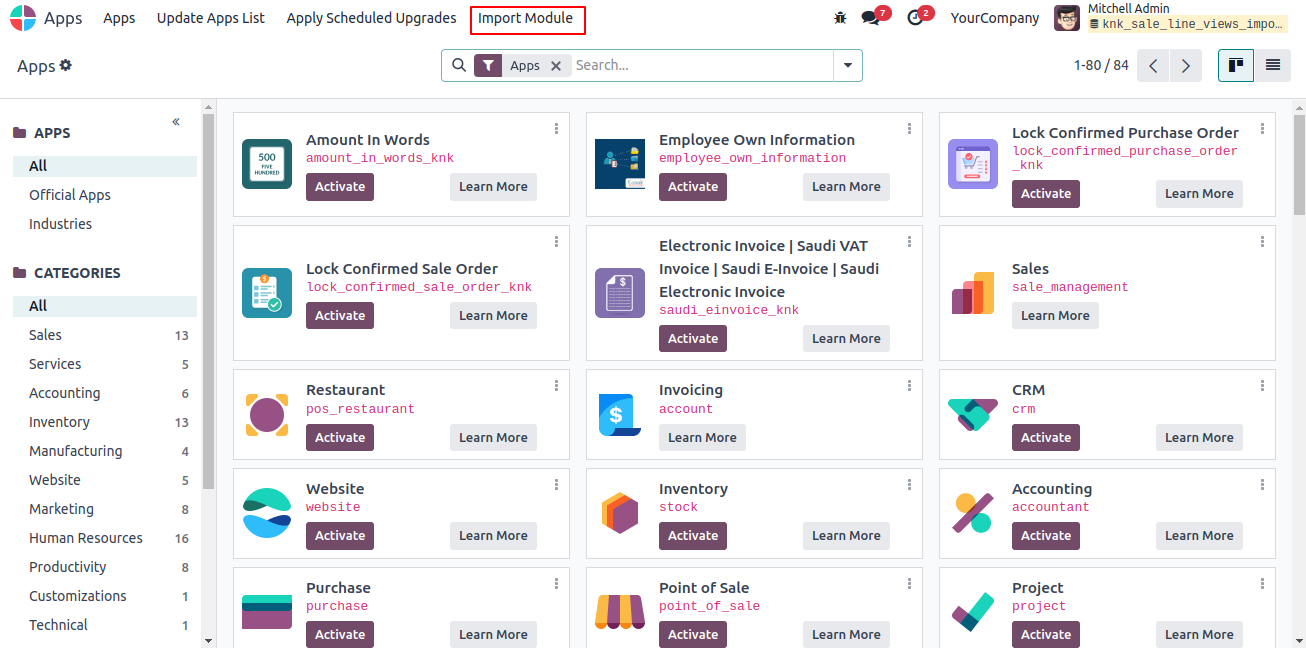Click the gear icon next to Apps heading
Viewport: 1306px width, 648px height.
66,65
